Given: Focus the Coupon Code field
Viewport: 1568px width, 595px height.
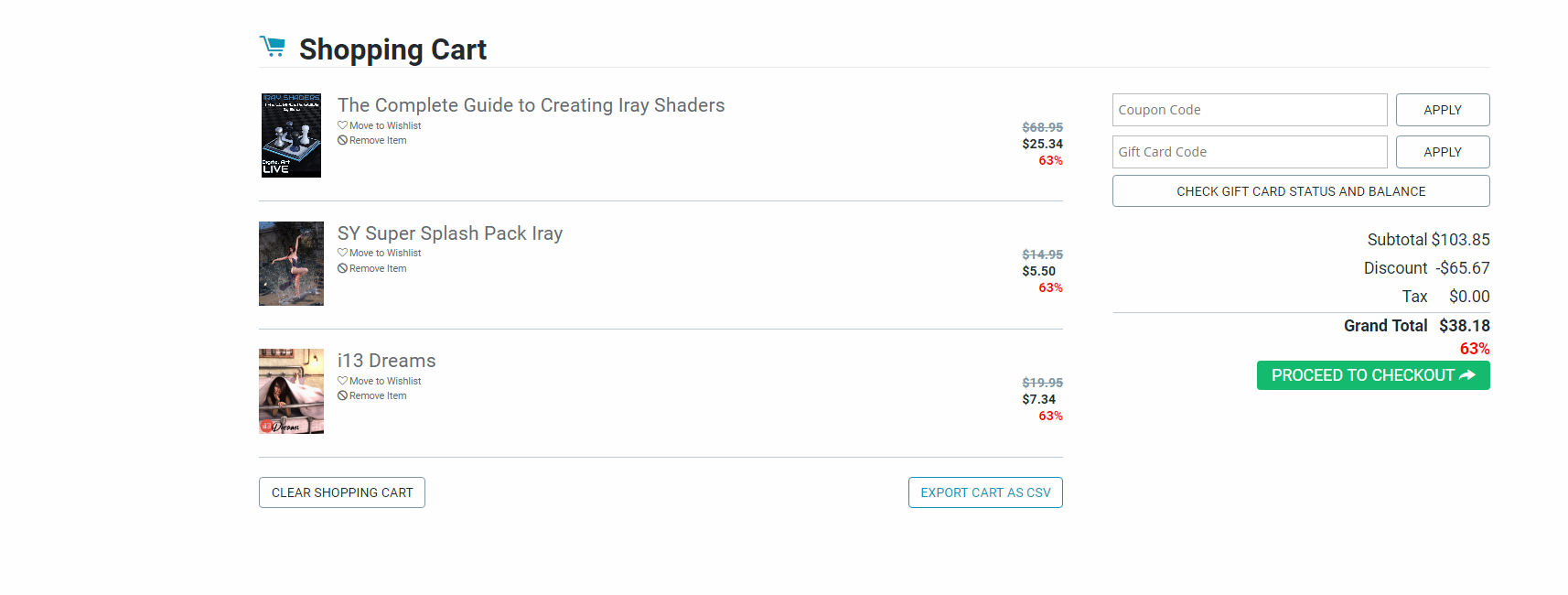Looking at the screenshot, I should click(x=1249, y=110).
